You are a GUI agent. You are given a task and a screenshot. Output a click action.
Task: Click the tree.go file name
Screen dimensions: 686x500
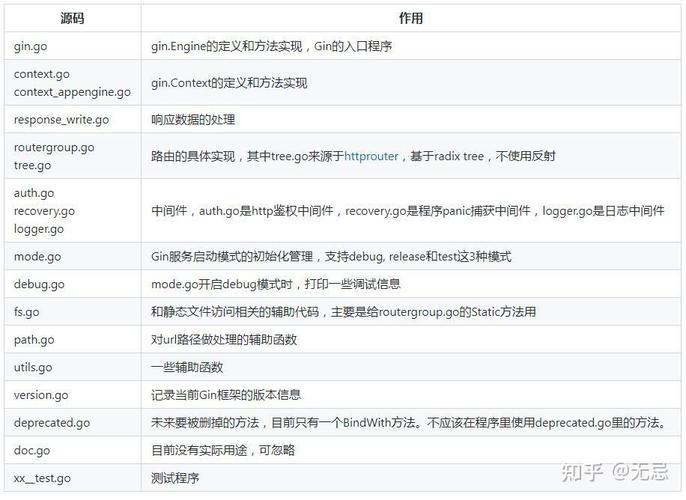tap(32, 165)
